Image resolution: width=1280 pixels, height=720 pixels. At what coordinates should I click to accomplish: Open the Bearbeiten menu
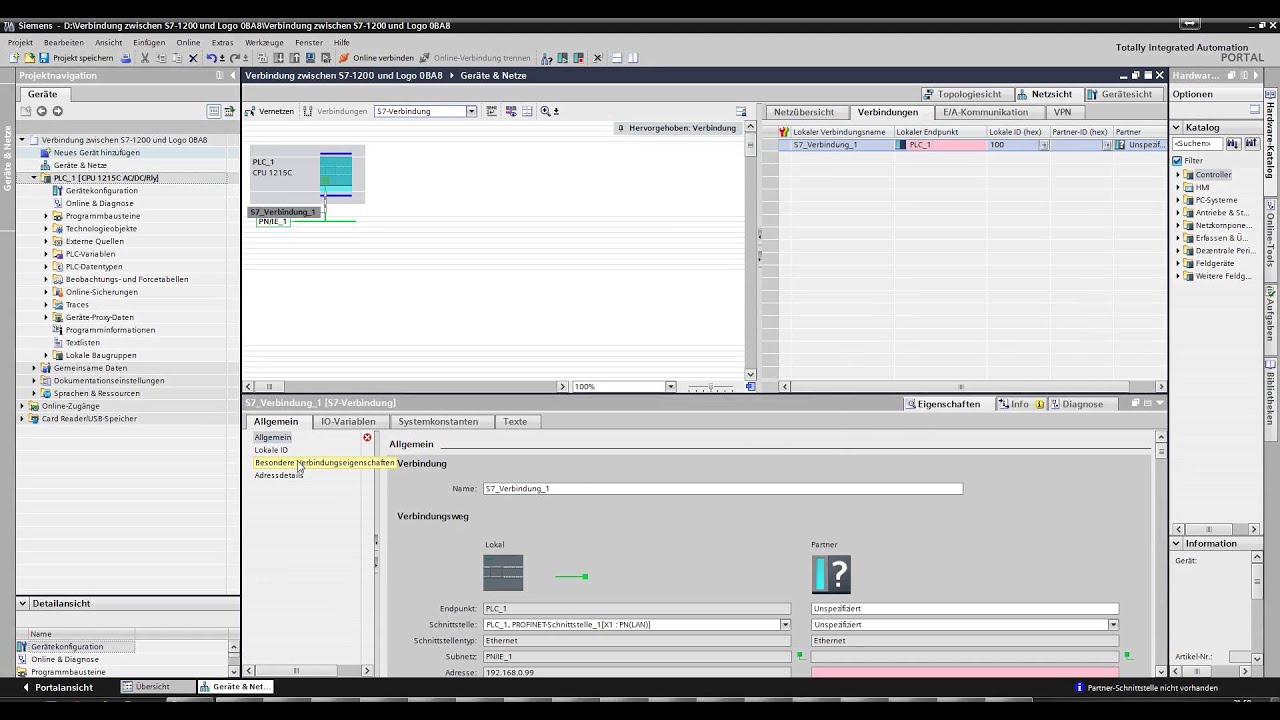coord(64,43)
